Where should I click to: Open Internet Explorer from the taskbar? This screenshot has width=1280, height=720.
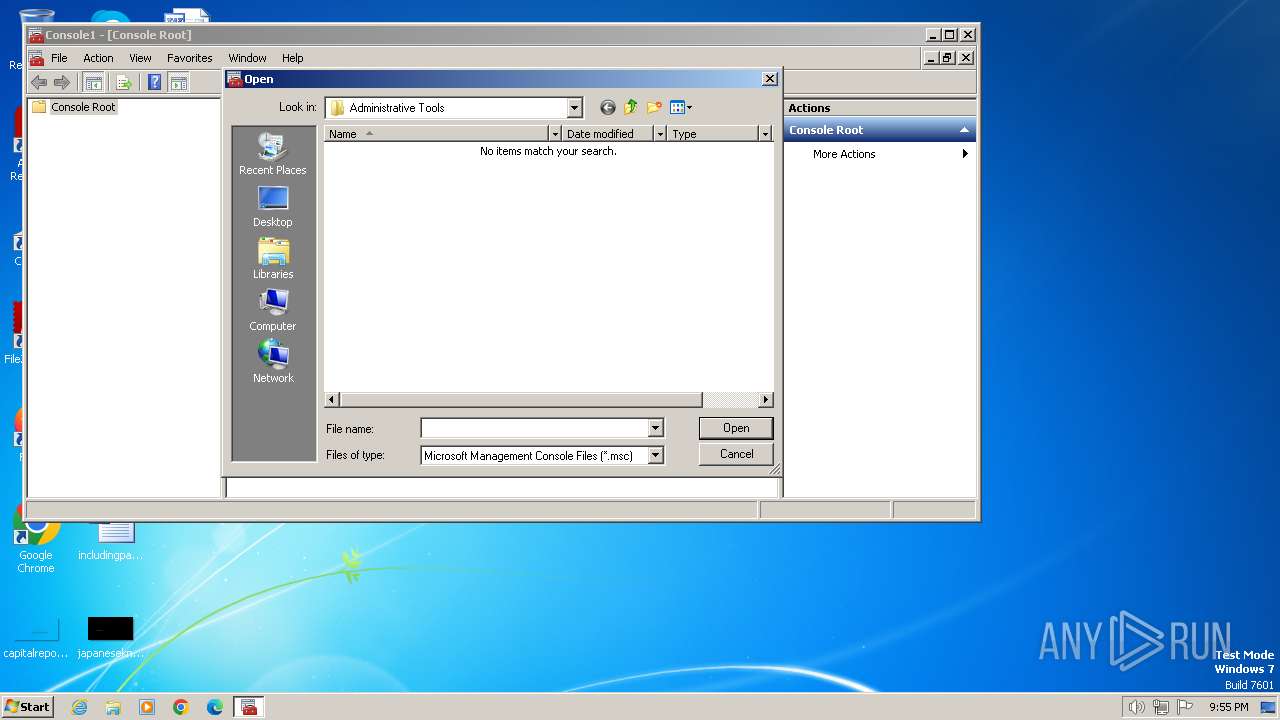point(79,707)
